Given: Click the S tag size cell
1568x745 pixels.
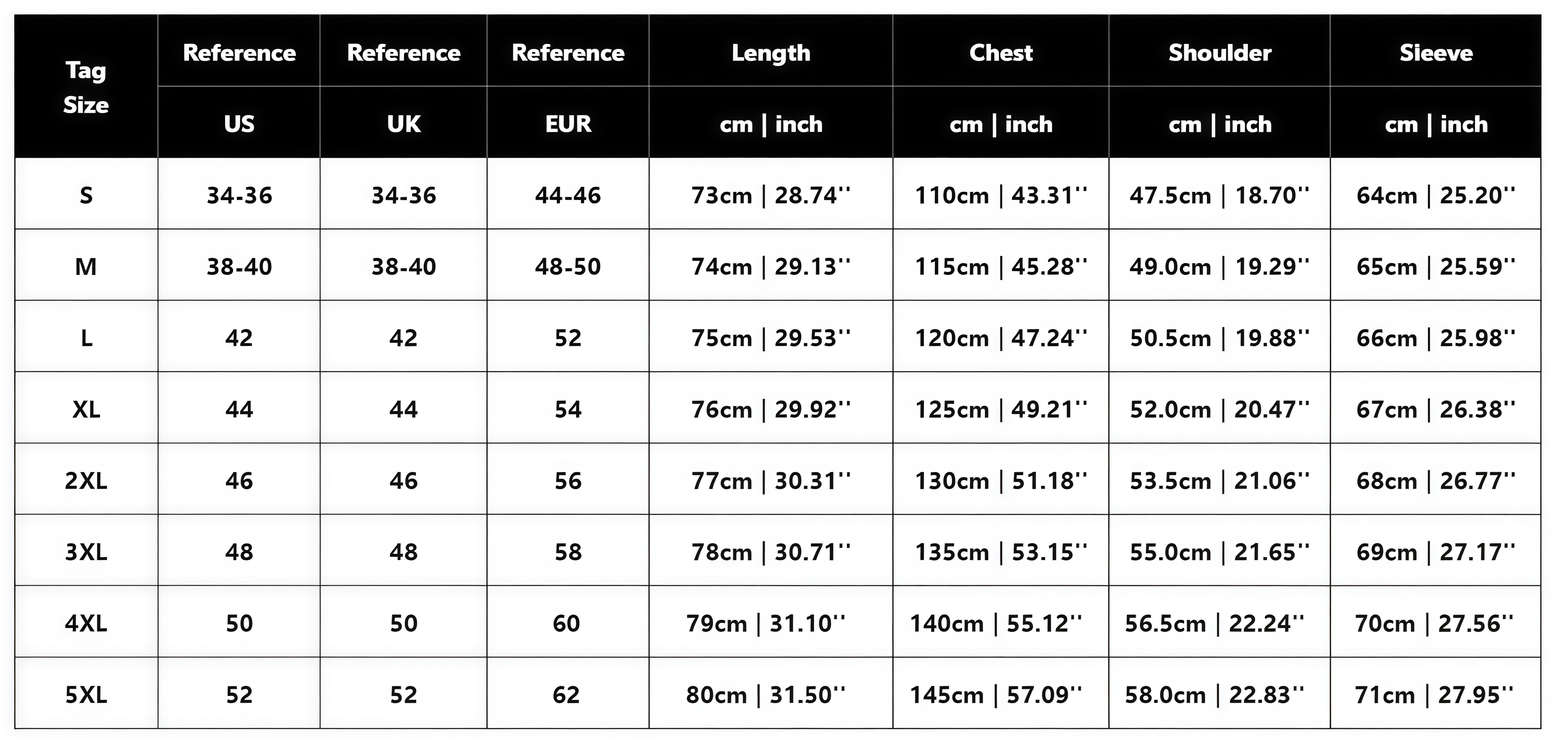Looking at the screenshot, I should click(x=86, y=196).
